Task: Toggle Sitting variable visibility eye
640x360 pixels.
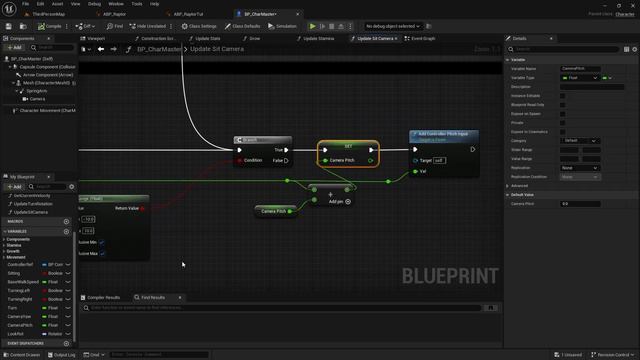Action: pyautogui.click(x=68, y=273)
